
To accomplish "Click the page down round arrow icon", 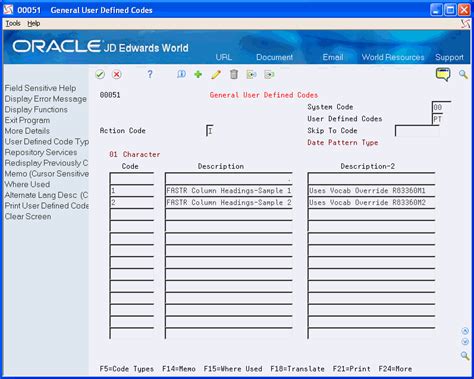I will click(x=465, y=342).
